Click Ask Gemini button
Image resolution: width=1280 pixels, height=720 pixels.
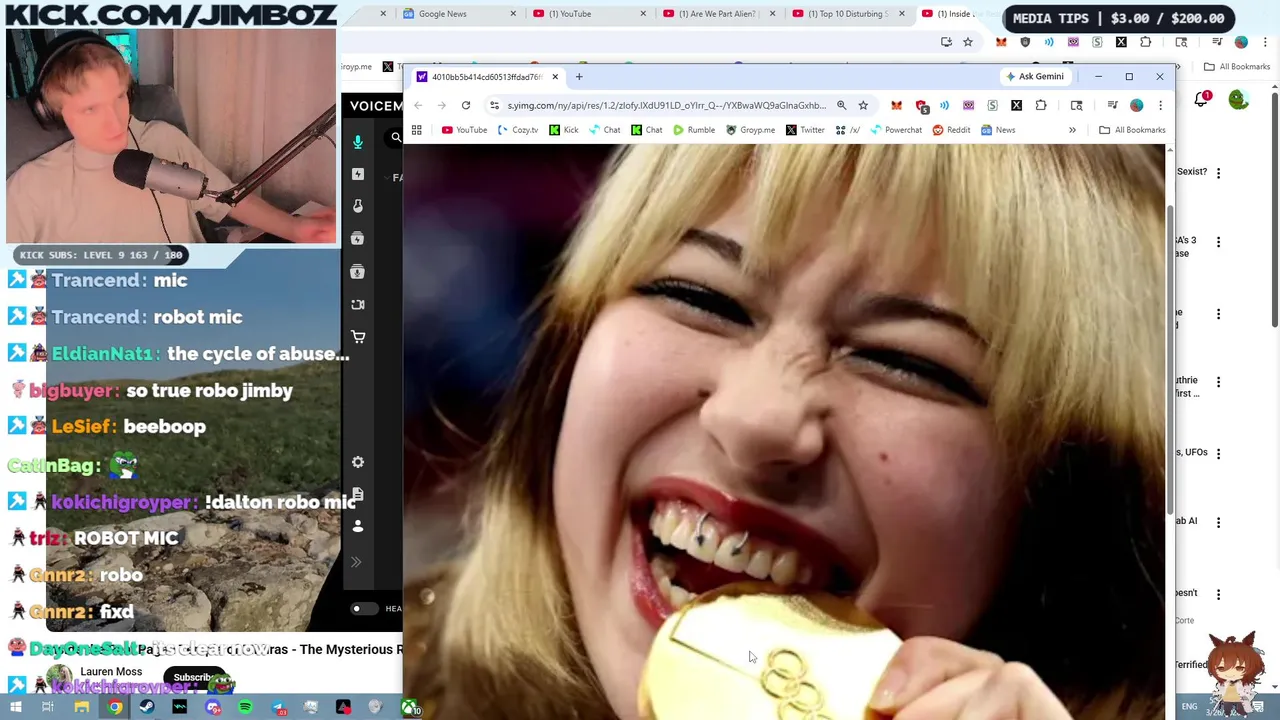(x=1035, y=76)
